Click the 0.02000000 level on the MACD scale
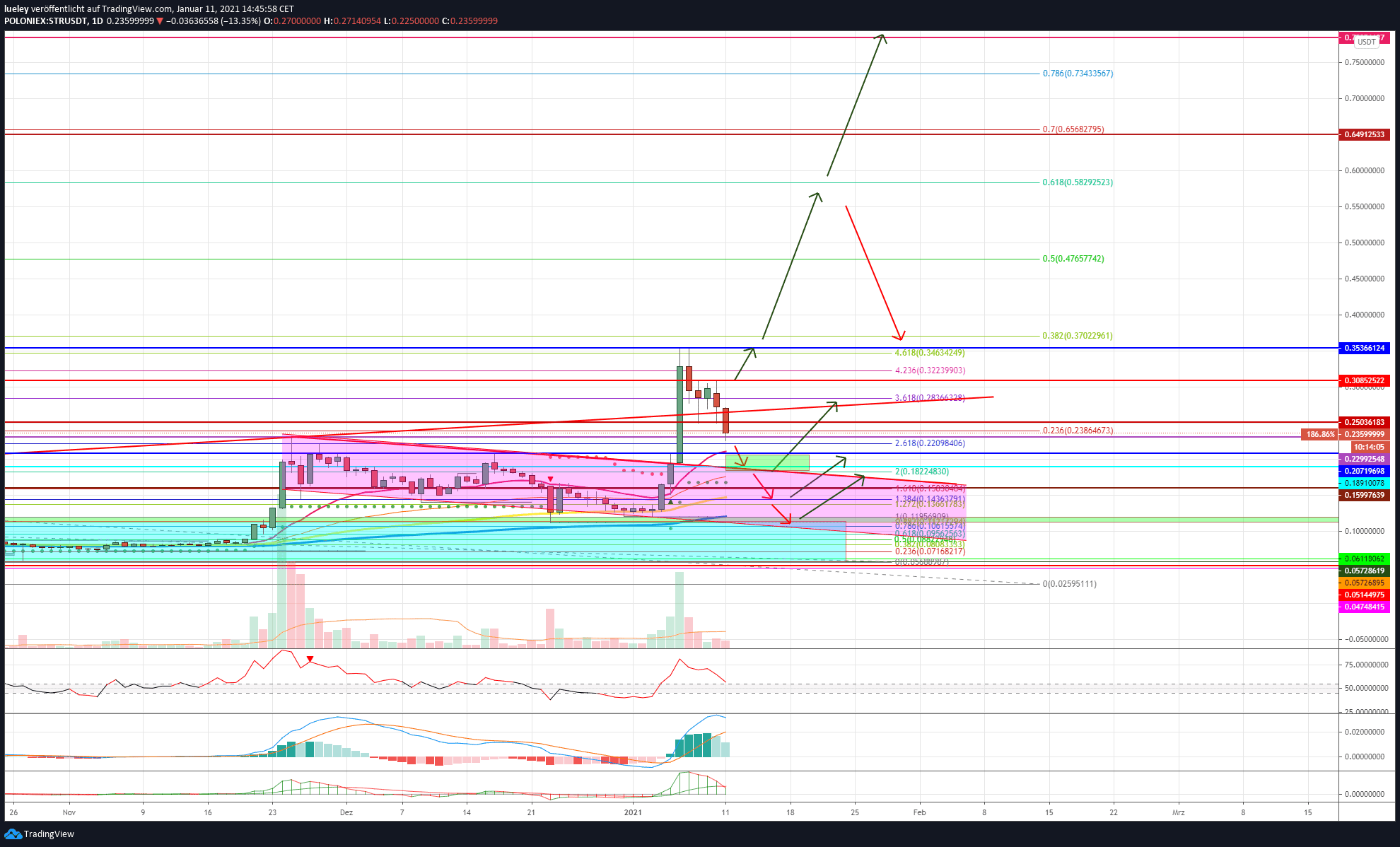 coord(1364,732)
